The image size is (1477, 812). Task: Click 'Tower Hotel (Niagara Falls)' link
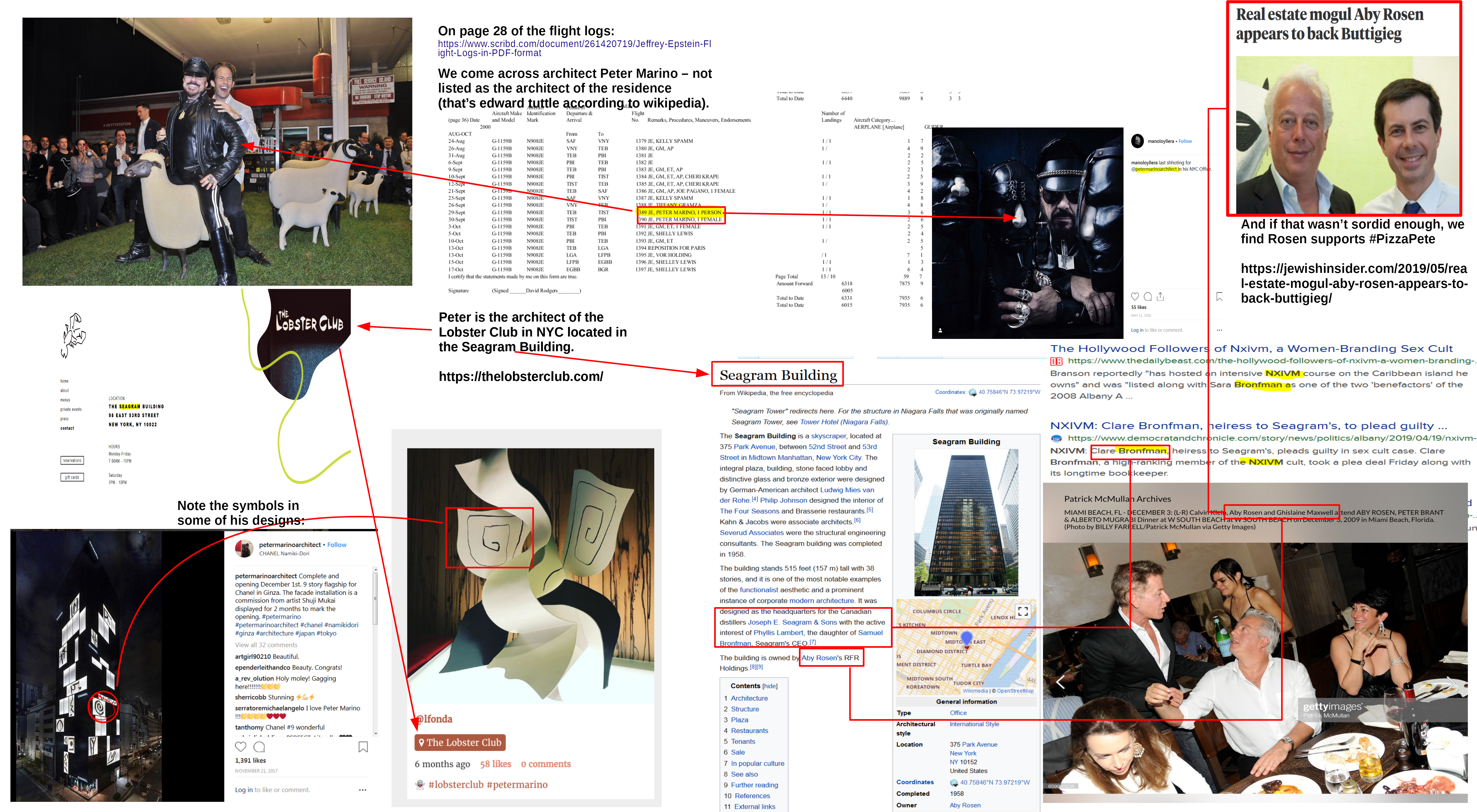843,422
